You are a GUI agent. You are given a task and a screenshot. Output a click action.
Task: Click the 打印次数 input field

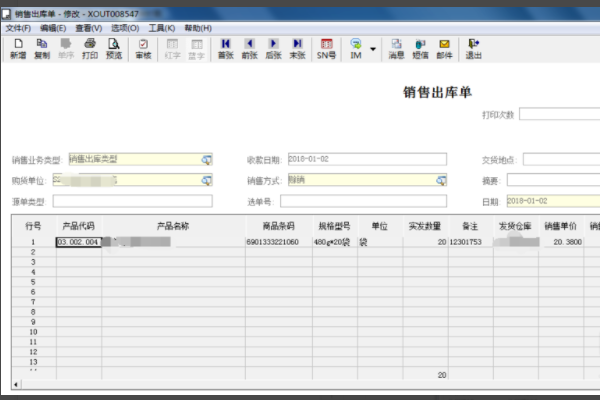[x=559, y=114]
